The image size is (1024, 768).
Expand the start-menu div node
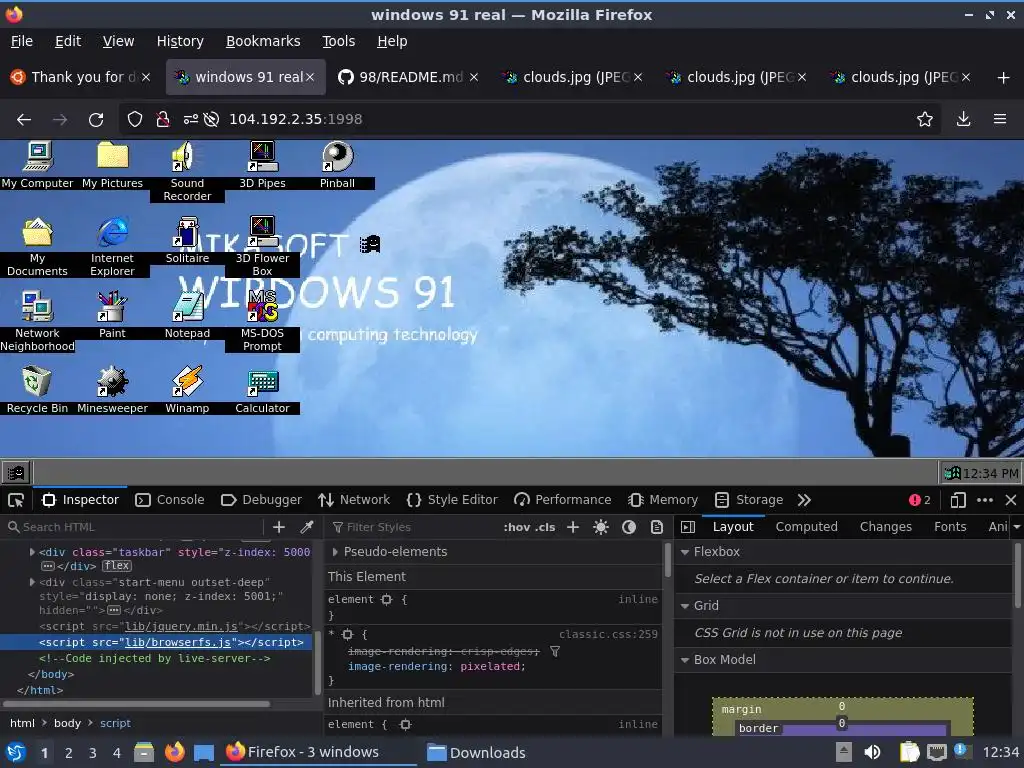pos(32,582)
